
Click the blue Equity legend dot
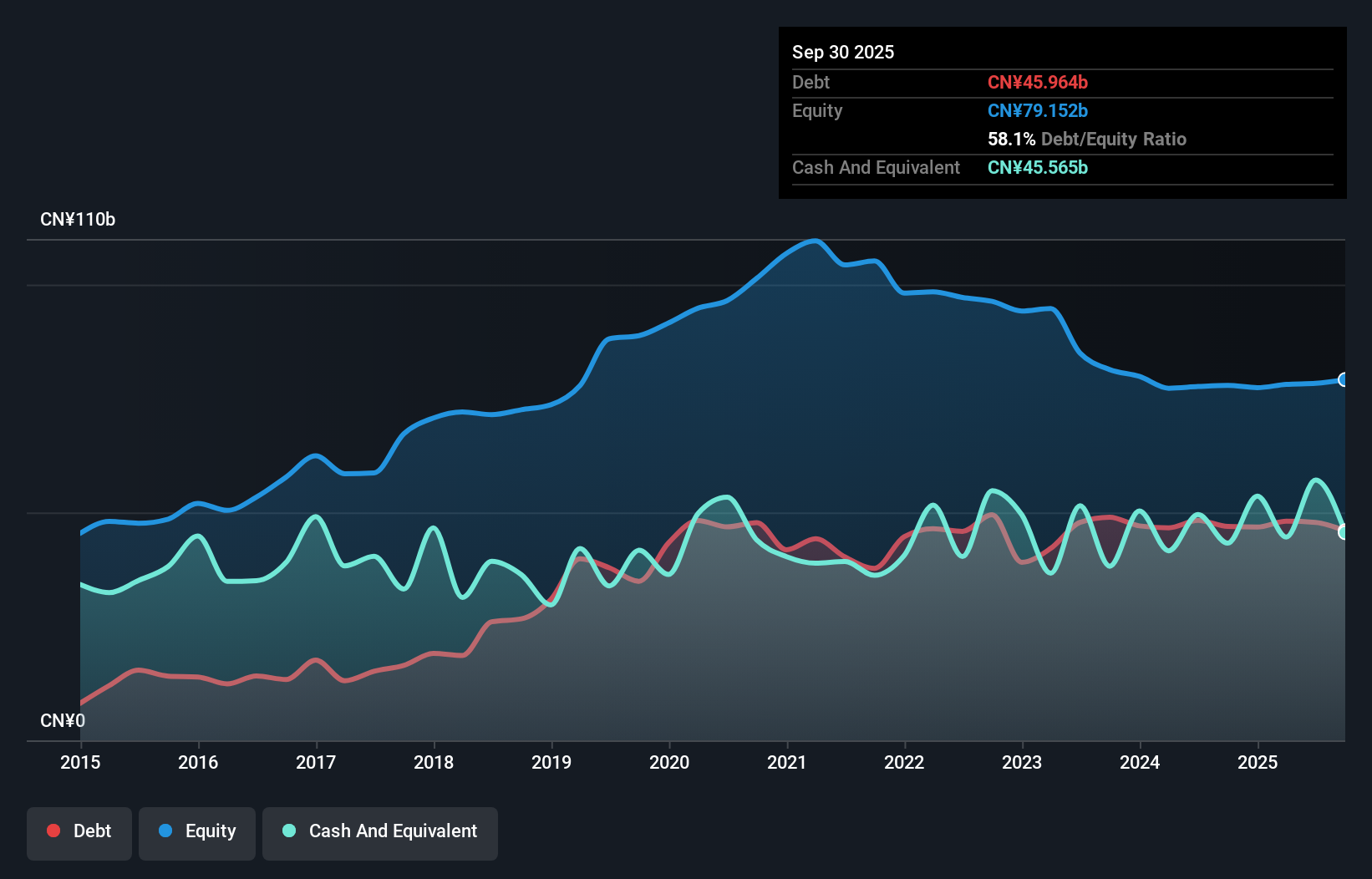(167, 831)
